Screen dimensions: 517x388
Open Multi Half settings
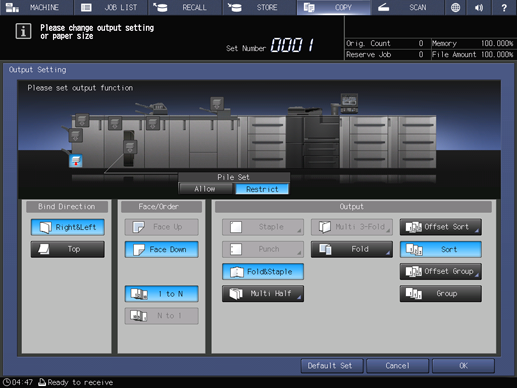pos(263,293)
